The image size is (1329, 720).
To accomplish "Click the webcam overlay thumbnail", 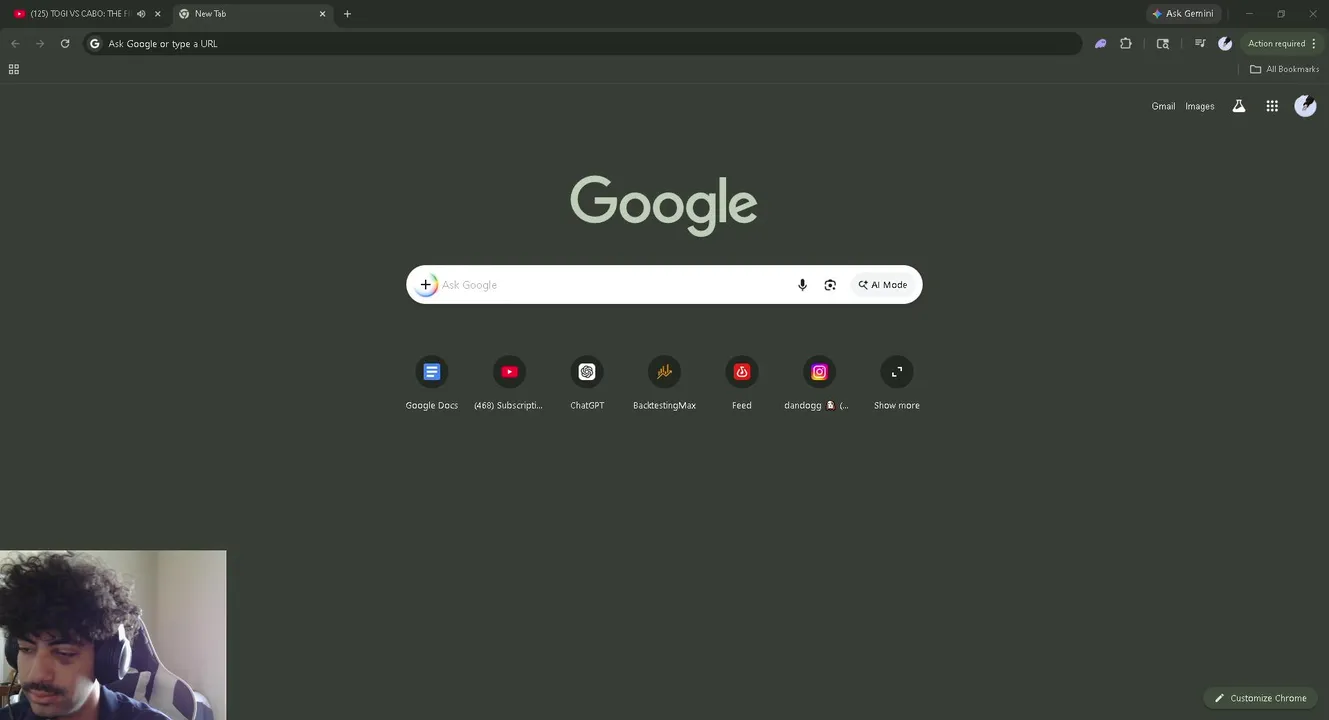I will (113, 635).
